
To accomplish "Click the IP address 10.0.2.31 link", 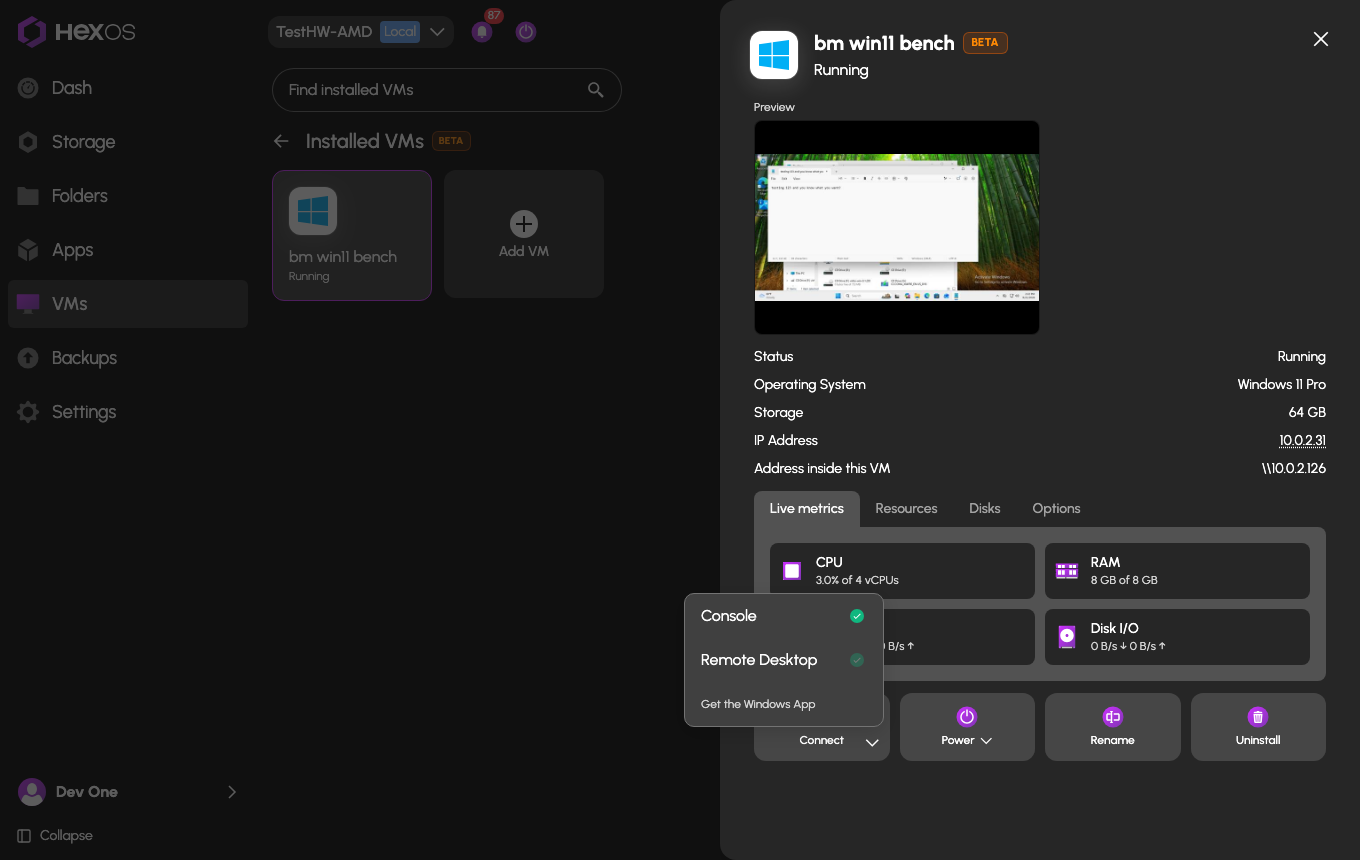I will point(1302,440).
